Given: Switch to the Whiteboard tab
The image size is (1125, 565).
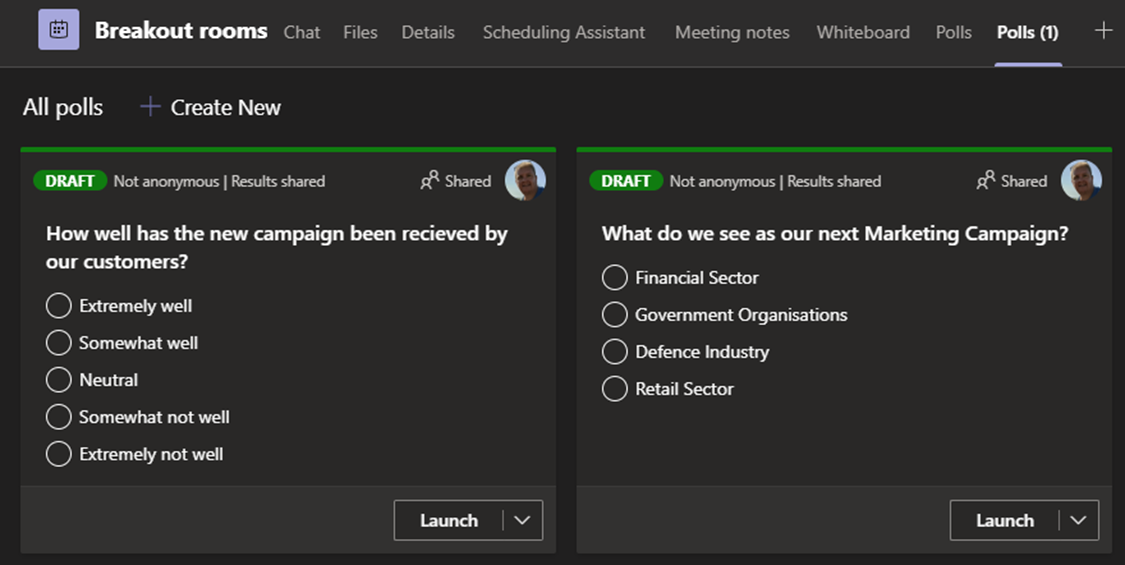Looking at the screenshot, I should (x=863, y=32).
